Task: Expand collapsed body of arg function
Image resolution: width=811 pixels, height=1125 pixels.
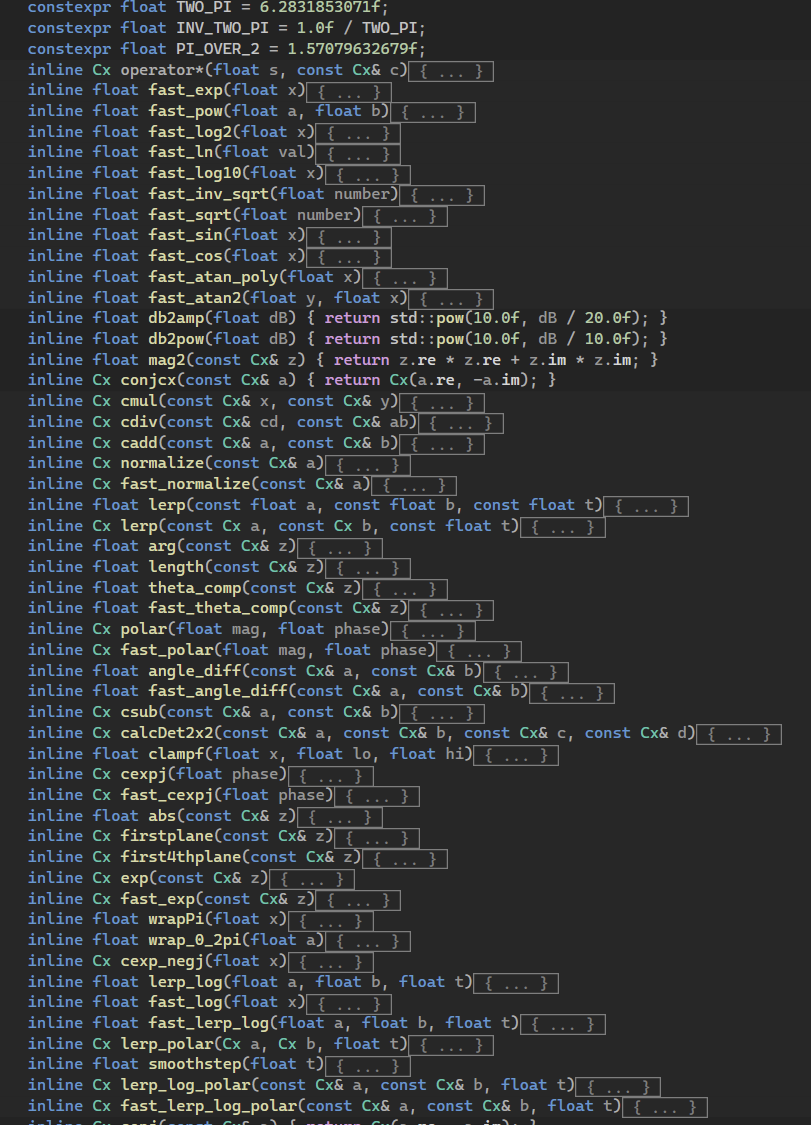Action: click(339, 548)
